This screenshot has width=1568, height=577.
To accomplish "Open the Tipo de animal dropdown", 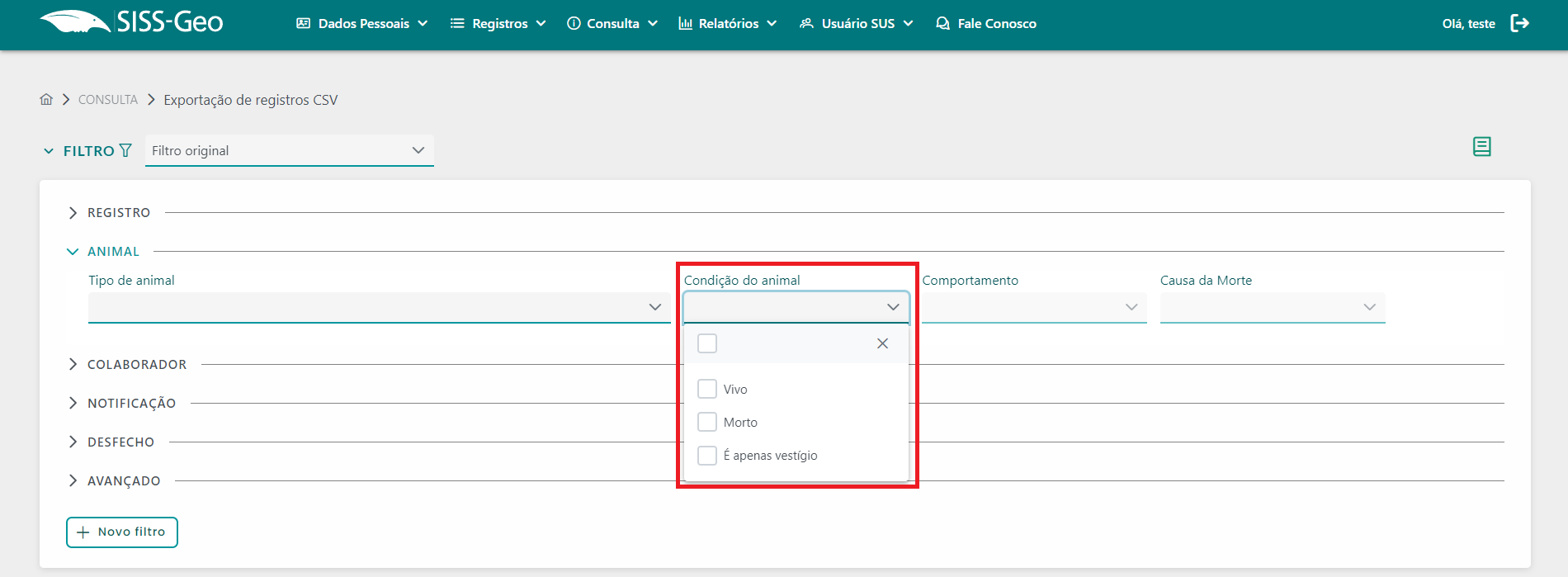I will tap(379, 307).
